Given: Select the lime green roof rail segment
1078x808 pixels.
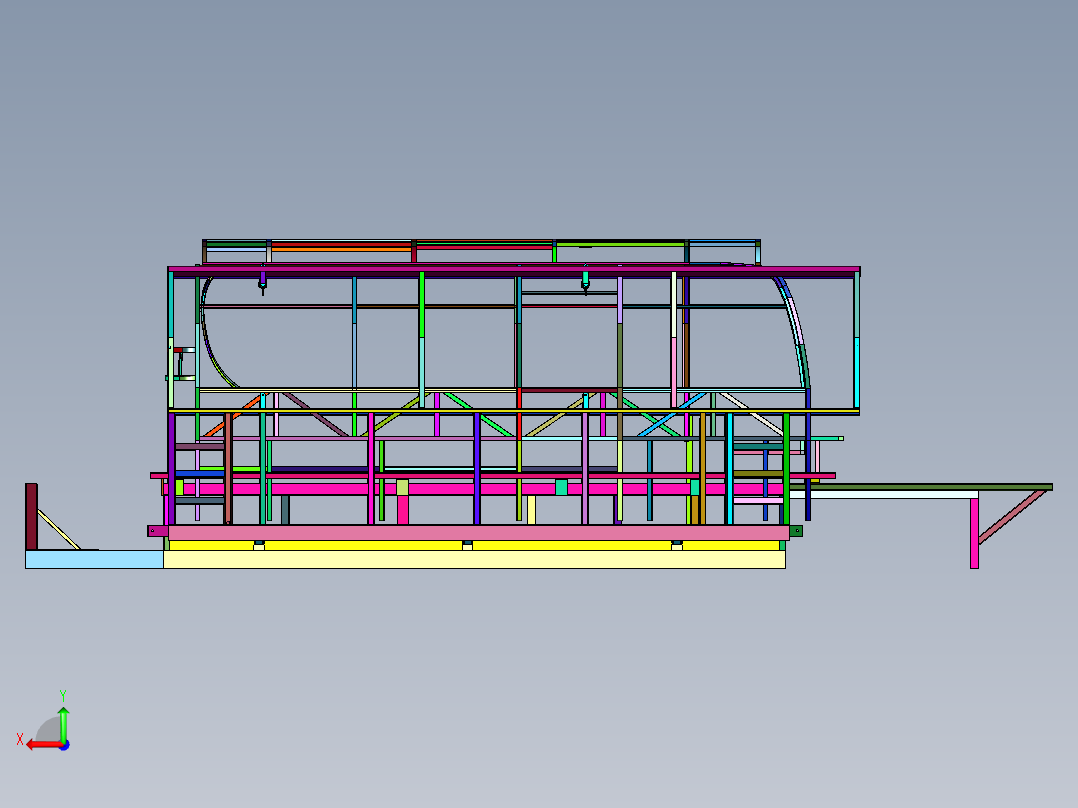Looking at the screenshot, I should [620, 243].
